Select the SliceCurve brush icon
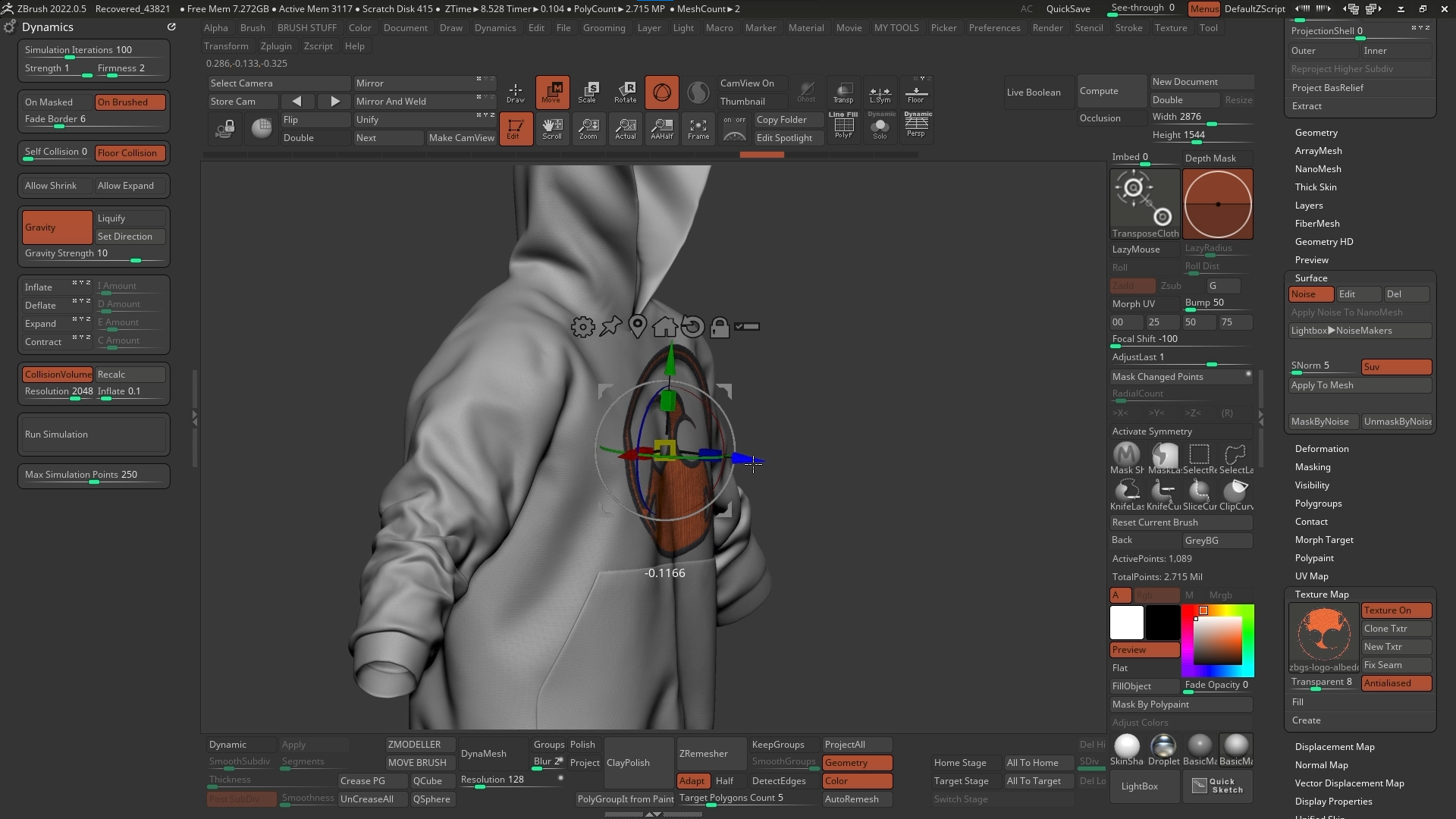 tap(1199, 491)
